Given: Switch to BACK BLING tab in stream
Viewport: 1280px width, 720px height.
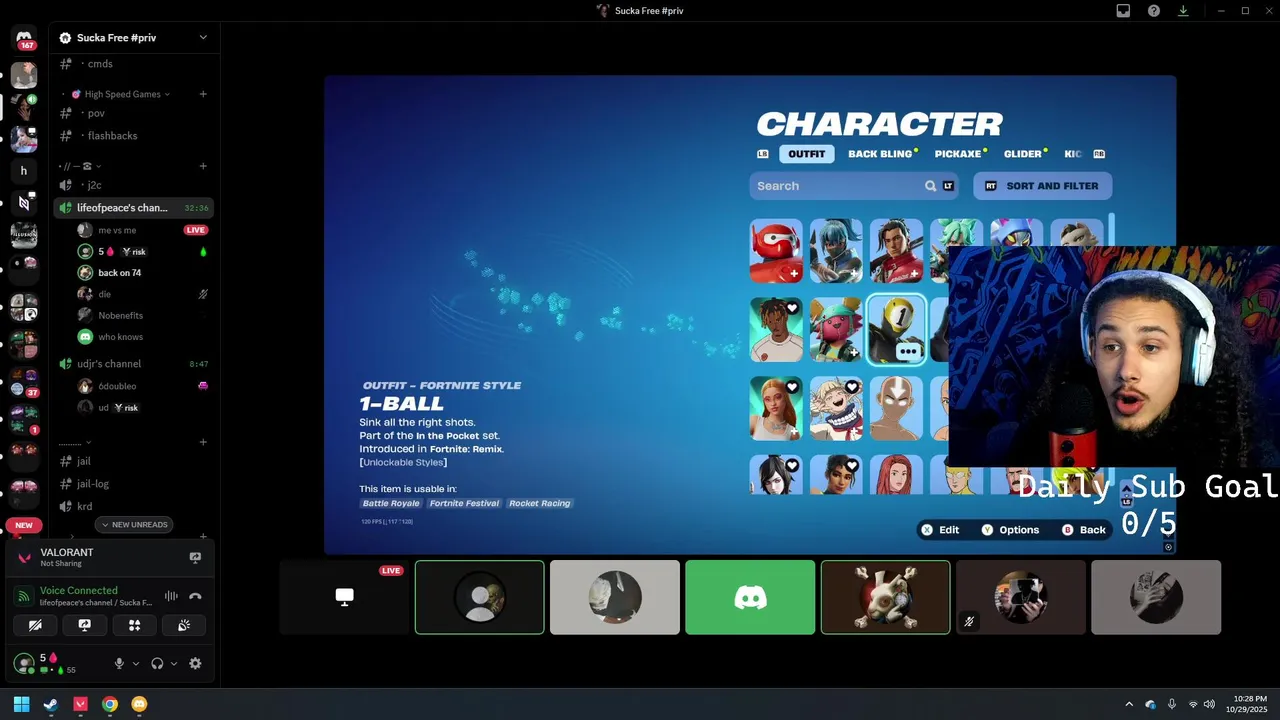Looking at the screenshot, I should click(881, 154).
